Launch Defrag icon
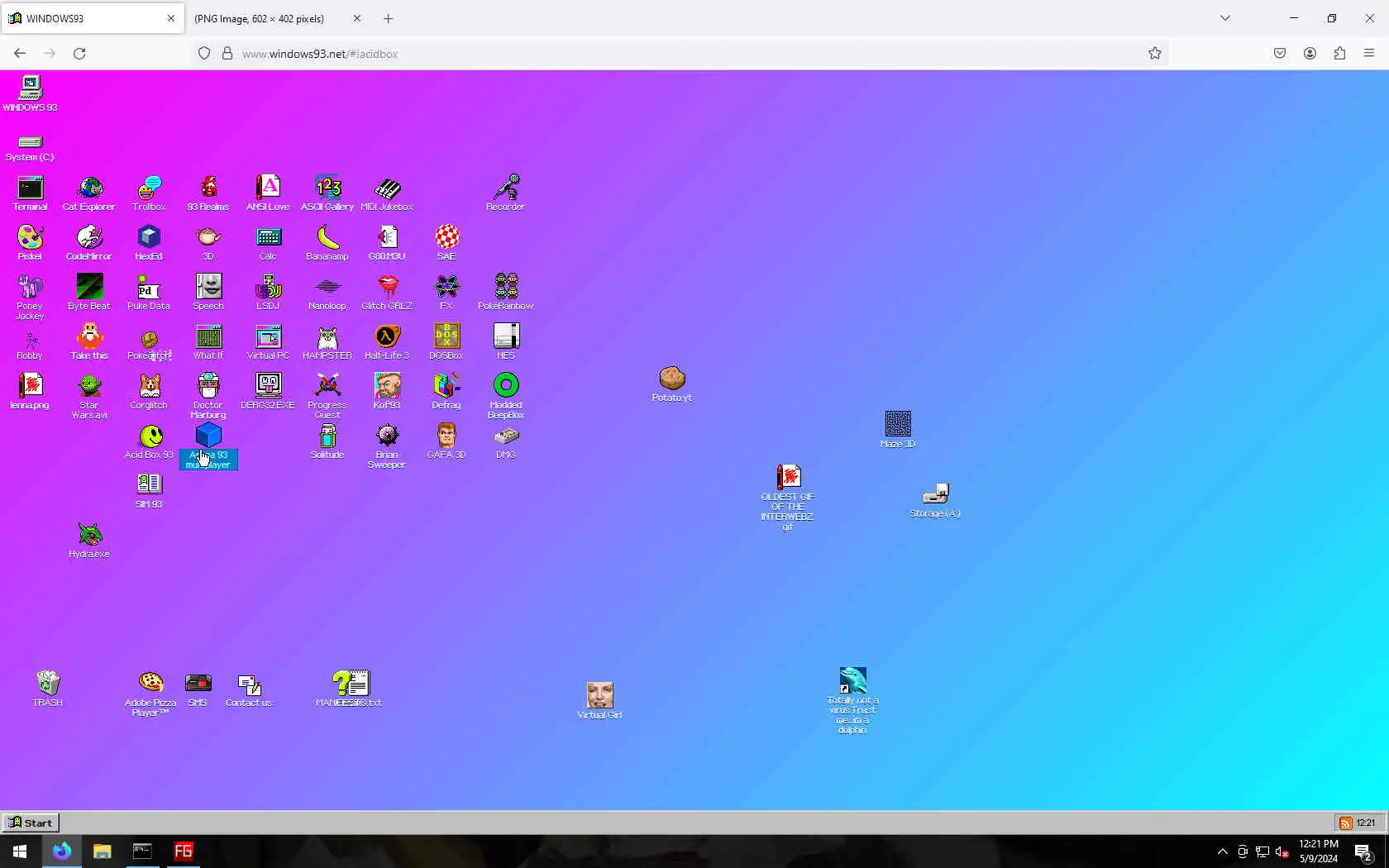1389x868 pixels. click(446, 392)
